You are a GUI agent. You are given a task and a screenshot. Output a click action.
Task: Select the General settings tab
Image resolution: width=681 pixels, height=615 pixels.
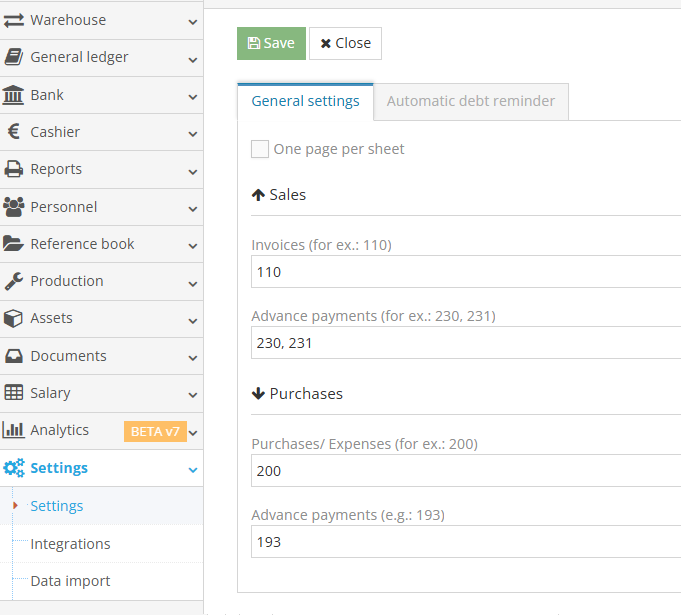305,101
